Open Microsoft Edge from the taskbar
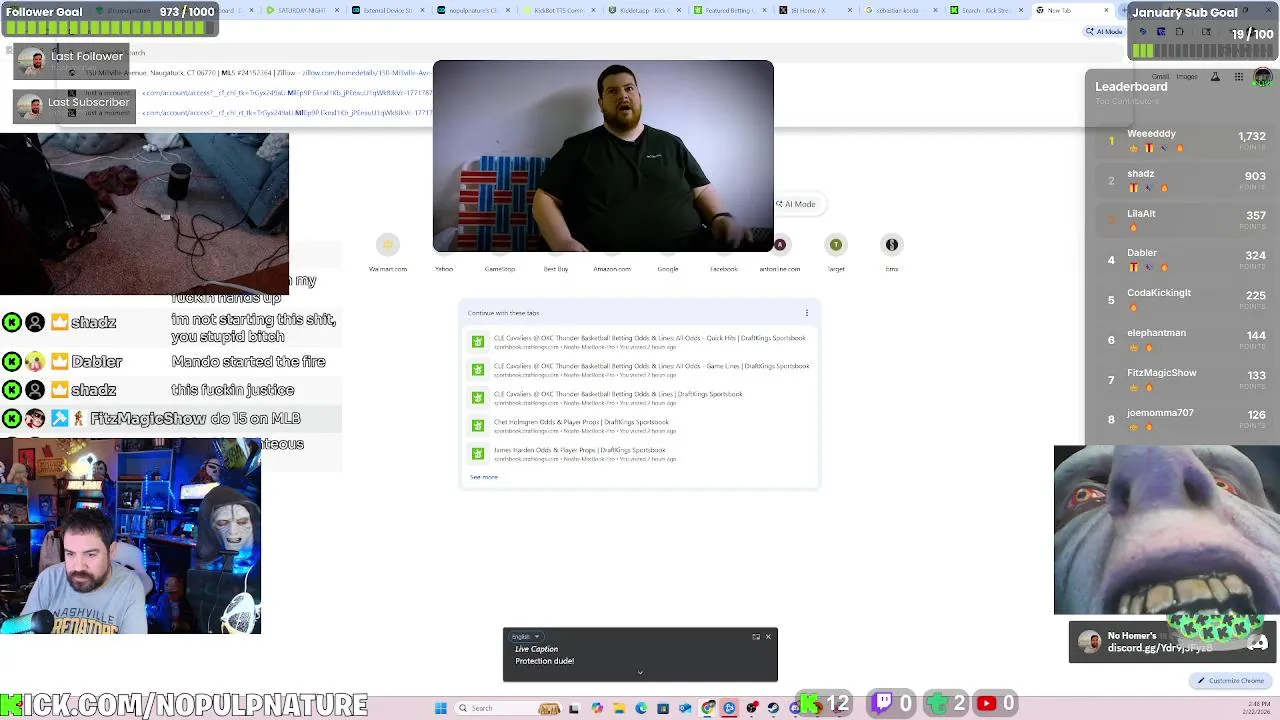Viewport: 1280px width, 720px height. tap(641, 708)
